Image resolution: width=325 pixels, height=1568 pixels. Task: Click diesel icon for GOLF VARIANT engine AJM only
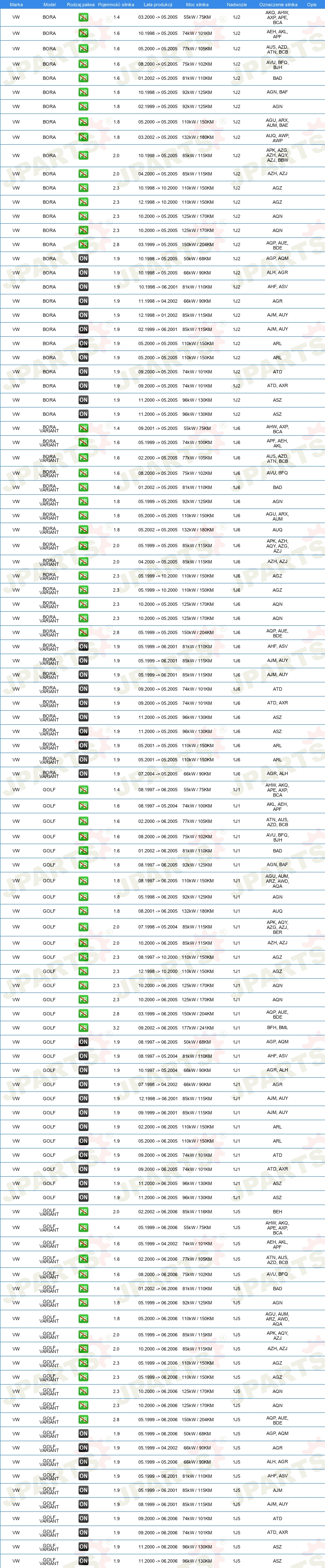(x=84, y=1490)
